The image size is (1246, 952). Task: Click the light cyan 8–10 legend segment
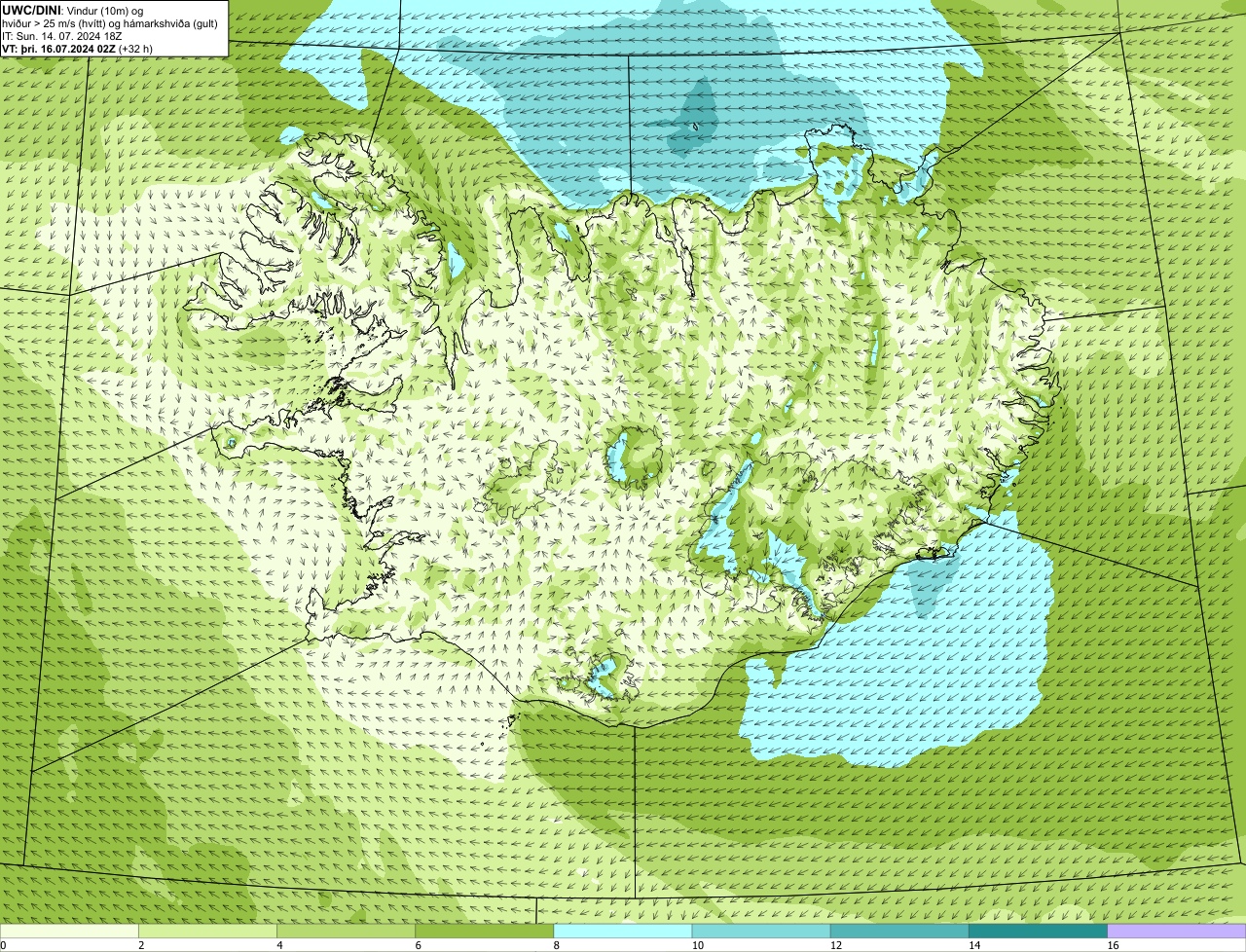[x=623, y=931]
